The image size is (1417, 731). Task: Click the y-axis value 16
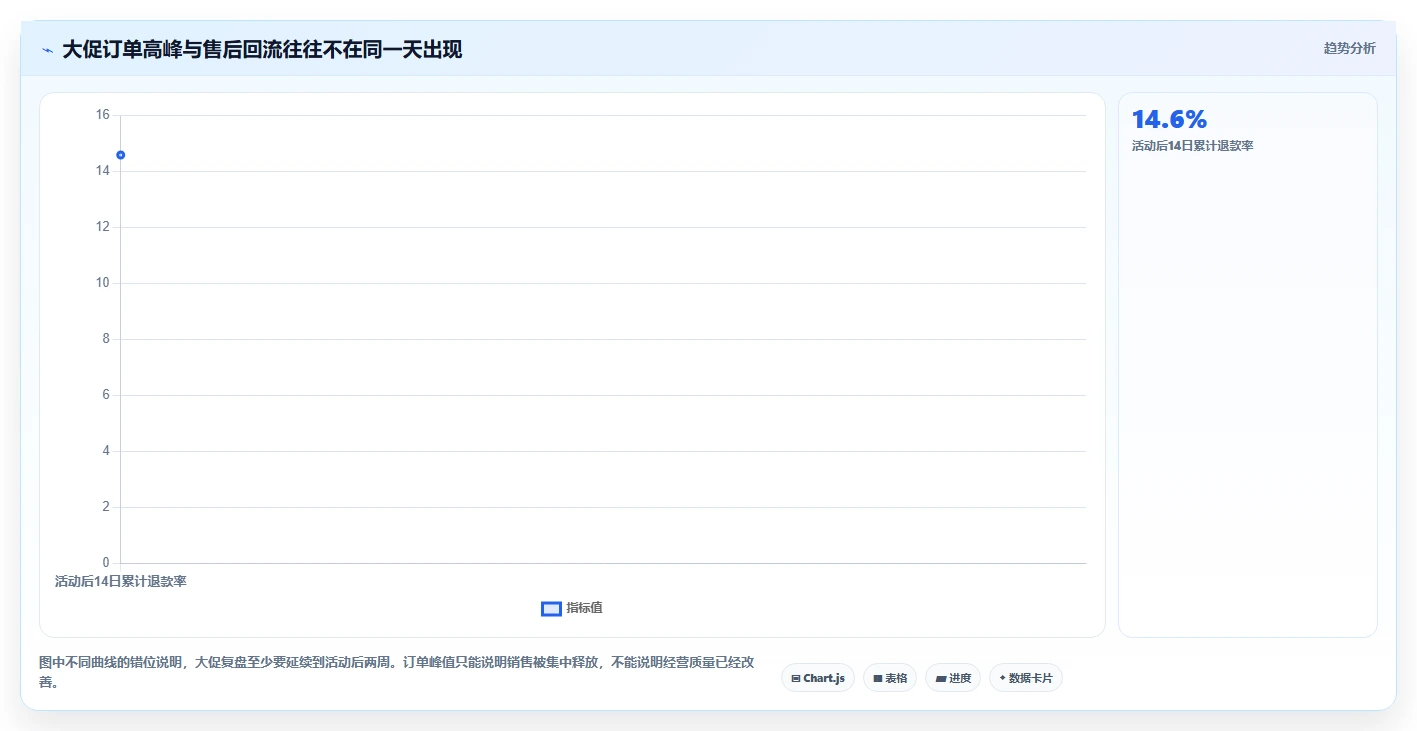pyautogui.click(x=102, y=115)
